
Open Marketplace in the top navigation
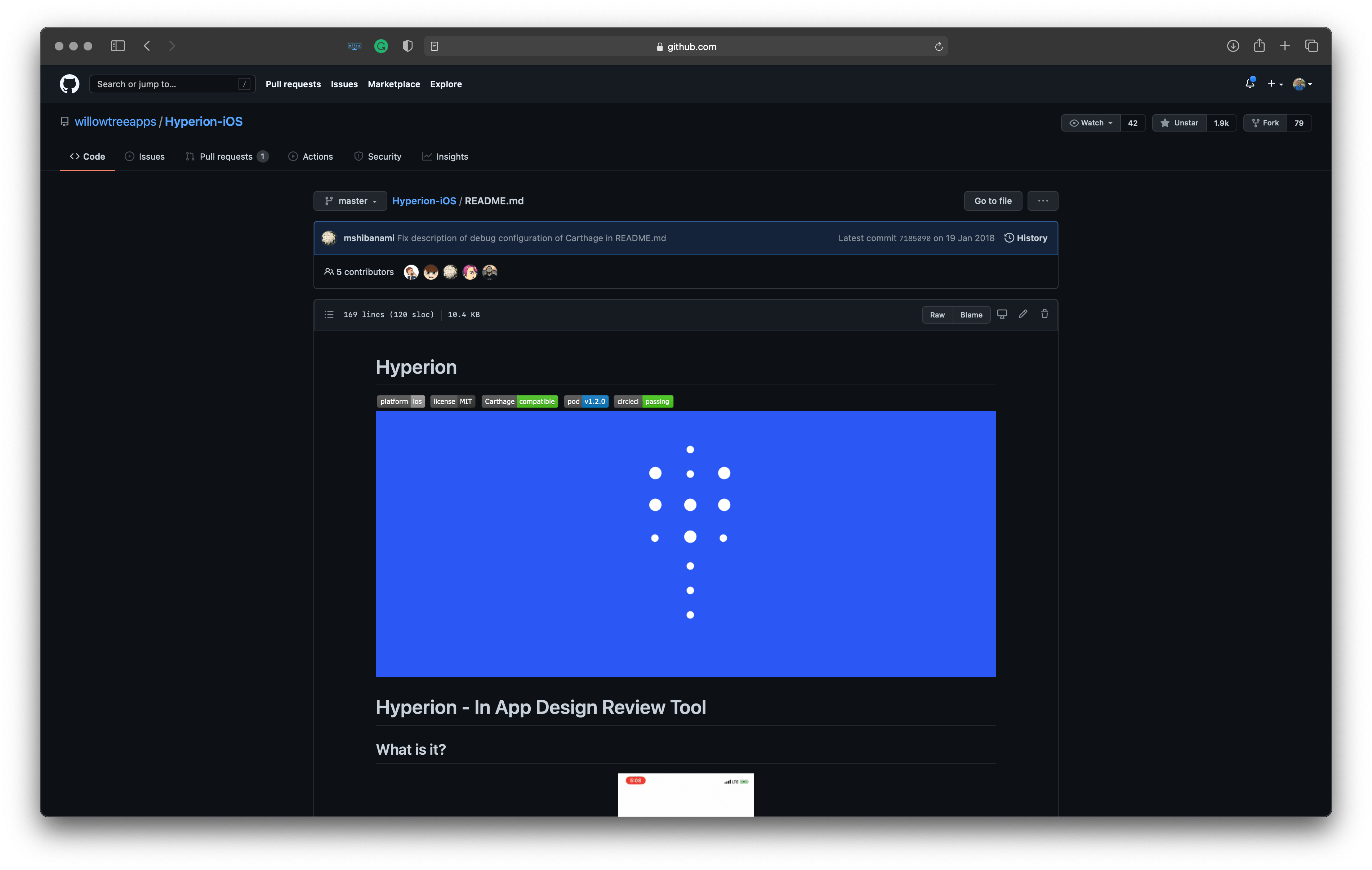click(x=394, y=84)
